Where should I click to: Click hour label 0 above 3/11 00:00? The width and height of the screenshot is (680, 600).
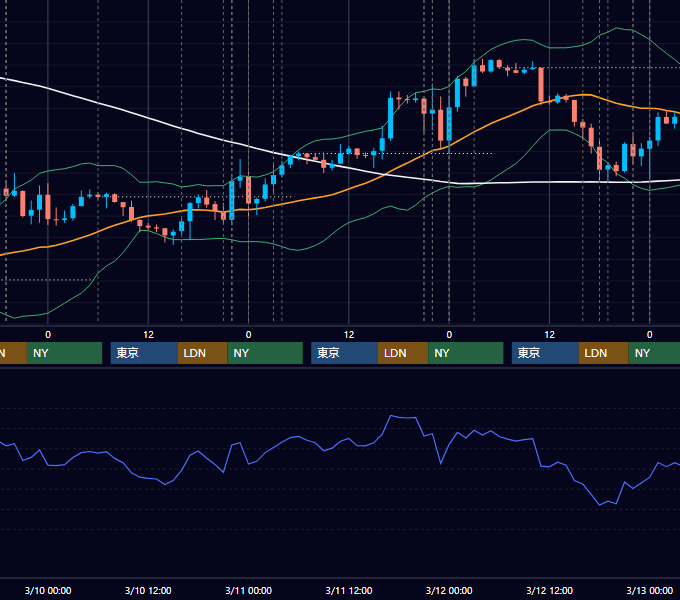248,335
